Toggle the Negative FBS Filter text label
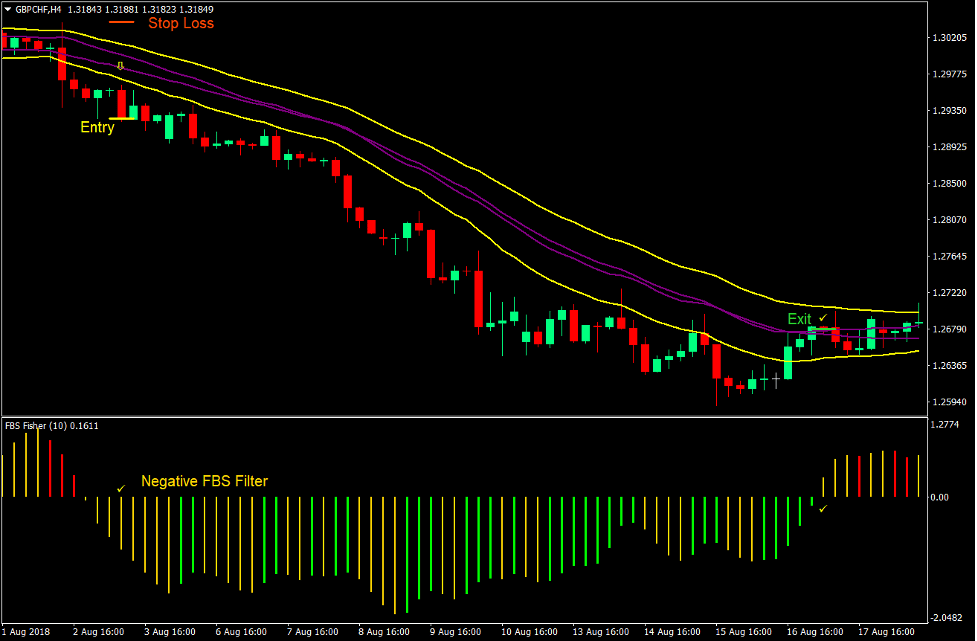 coord(207,481)
